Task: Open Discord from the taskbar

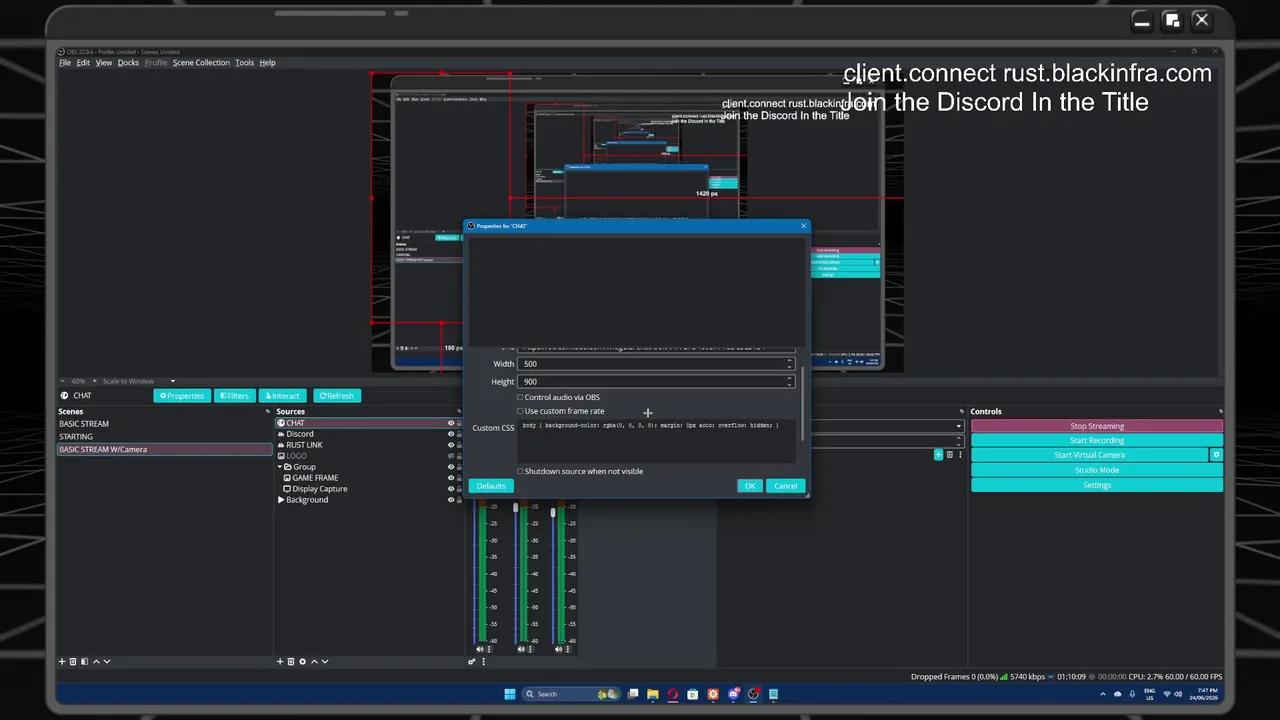Action: click(x=733, y=694)
